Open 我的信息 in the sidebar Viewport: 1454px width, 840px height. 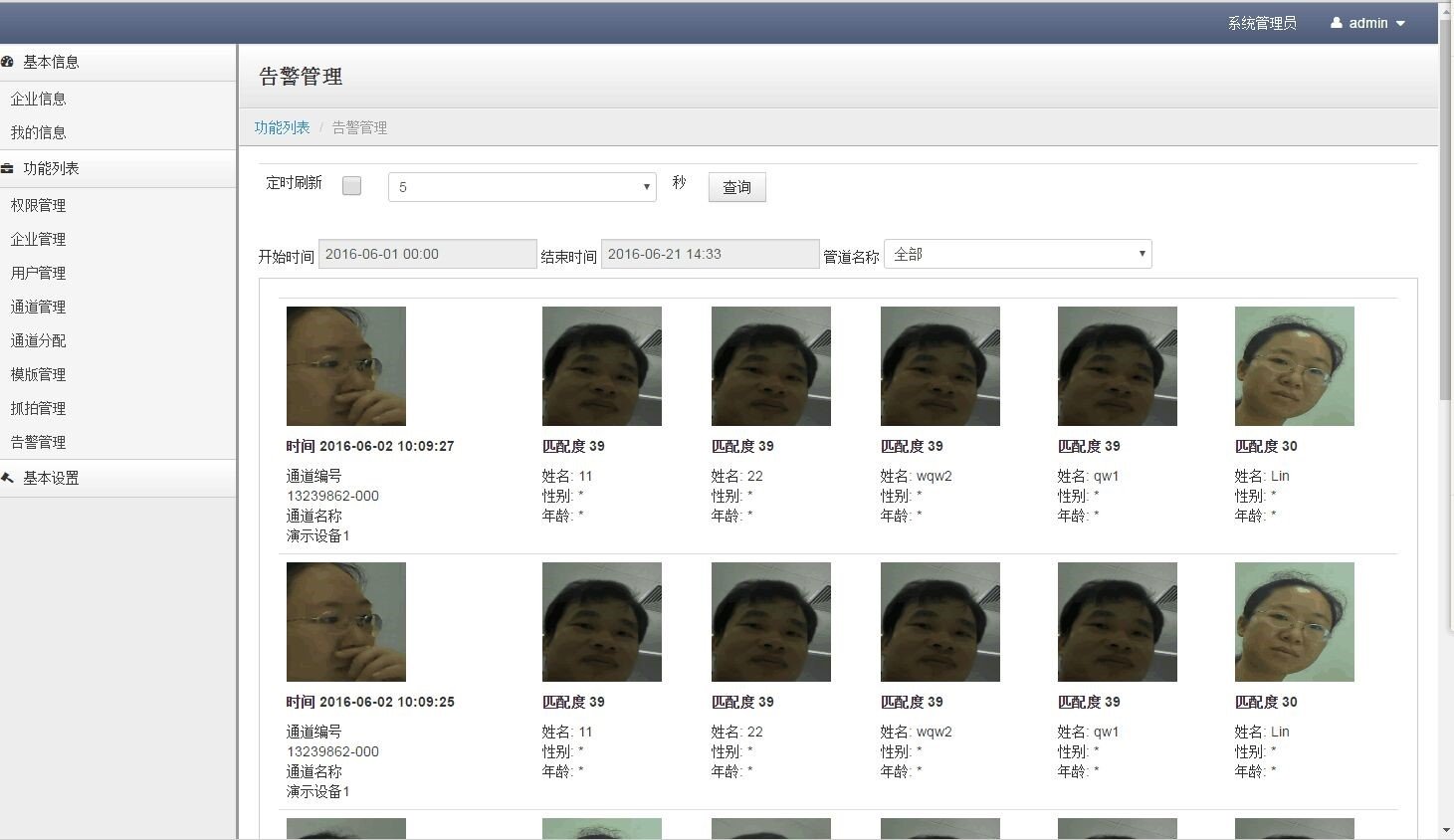coord(39,132)
